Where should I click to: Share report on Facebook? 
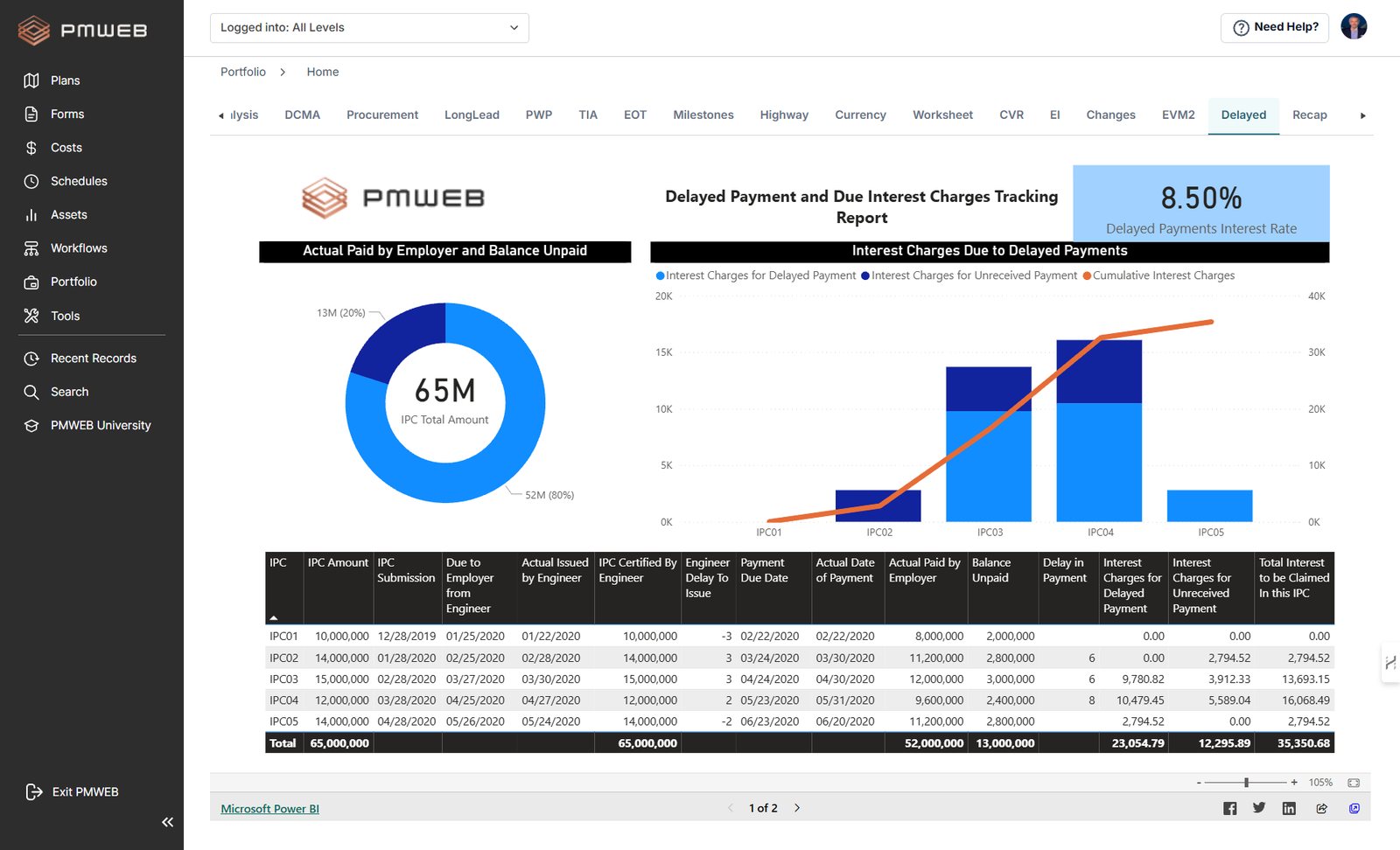coord(1229,808)
